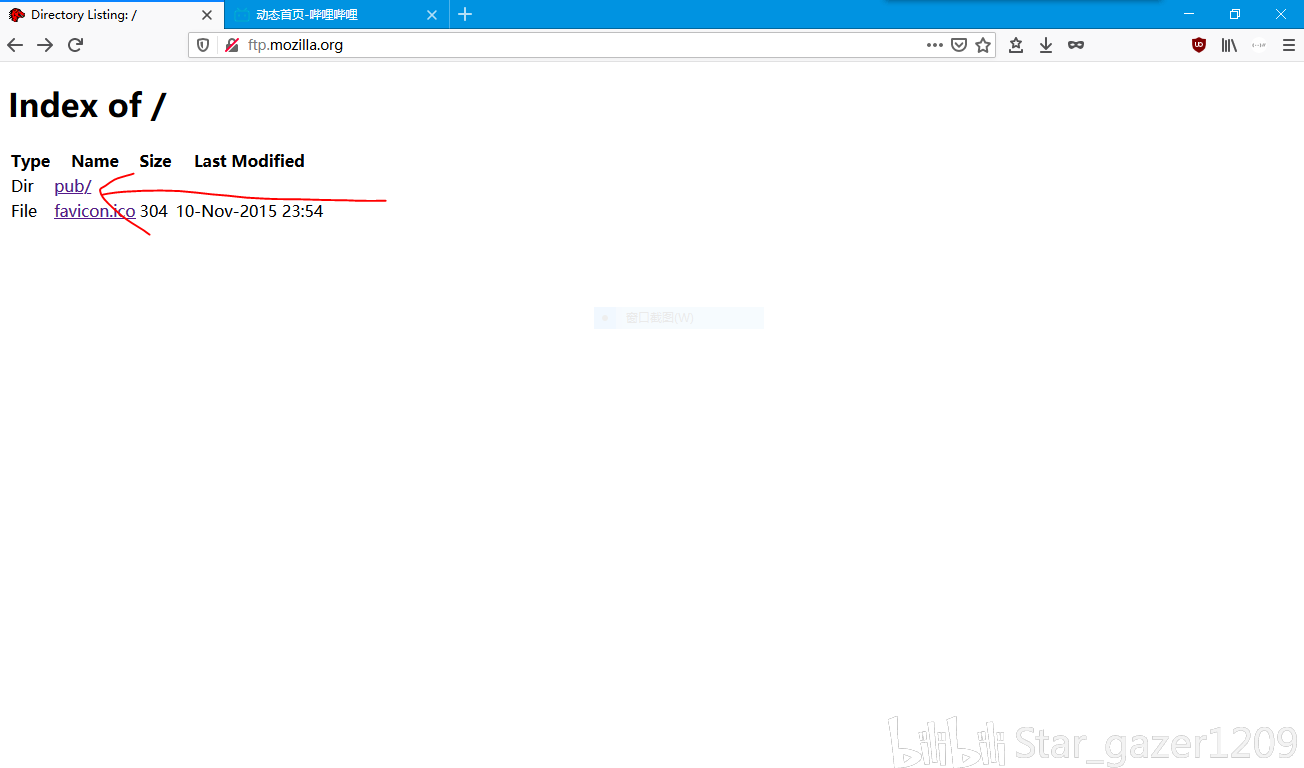The image size is (1304, 768).
Task: Go back to the previous page
Action: (15, 45)
